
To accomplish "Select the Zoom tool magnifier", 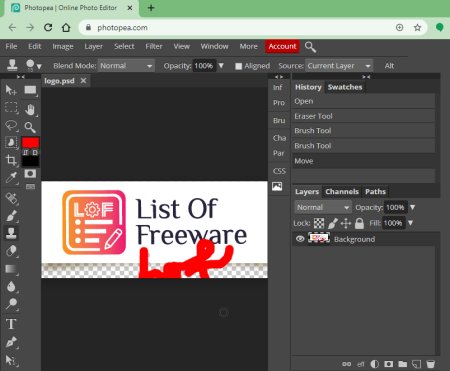I will tap(30, 127).
